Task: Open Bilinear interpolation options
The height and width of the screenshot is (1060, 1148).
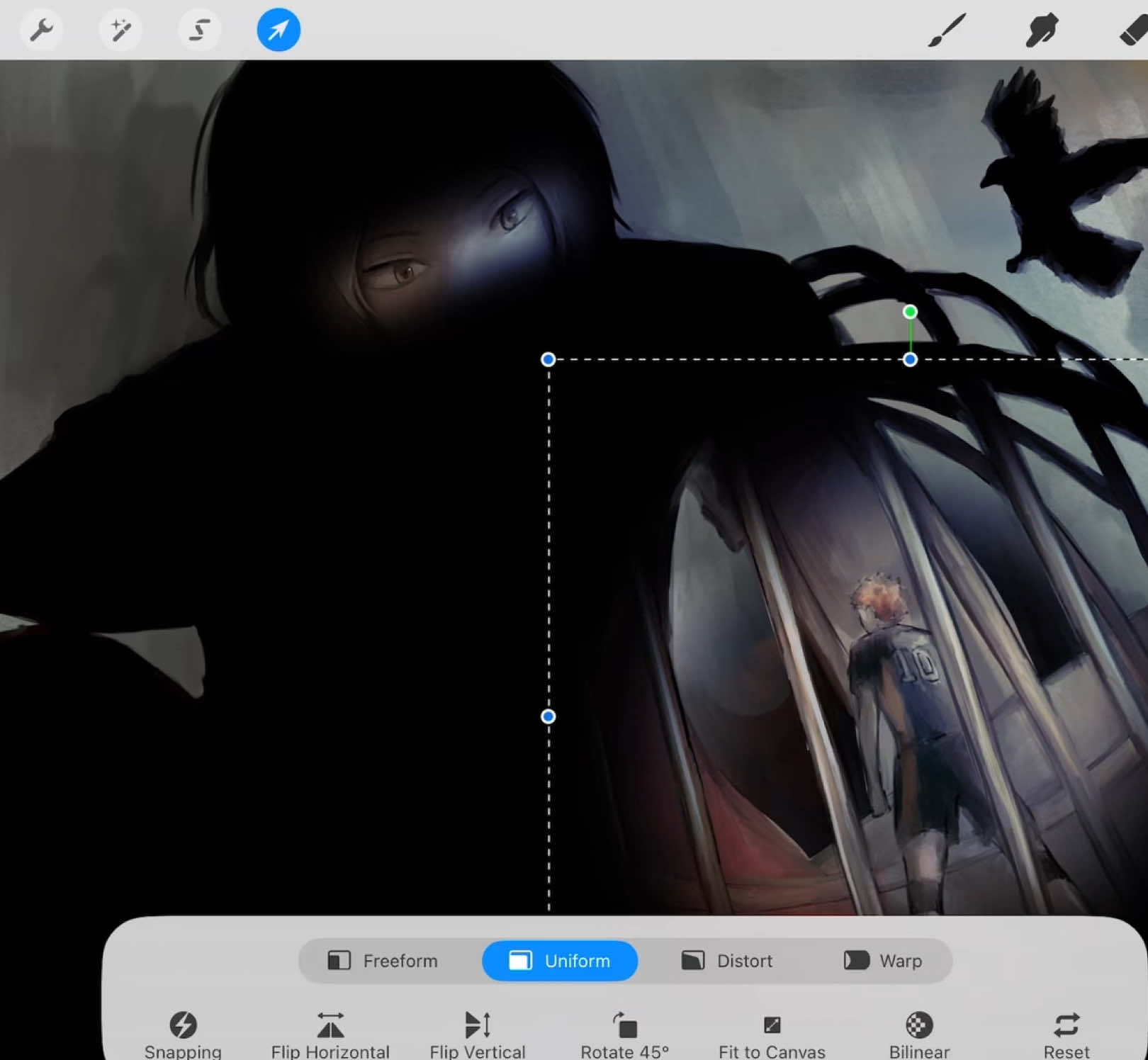Action: pyautogui.click(x=919, y=1035)
